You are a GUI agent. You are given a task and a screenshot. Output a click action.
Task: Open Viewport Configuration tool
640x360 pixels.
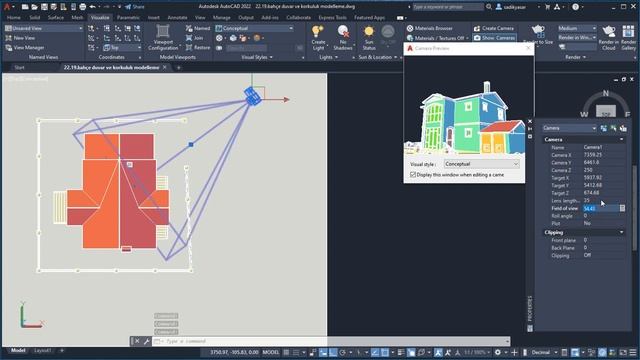point(163,38)
